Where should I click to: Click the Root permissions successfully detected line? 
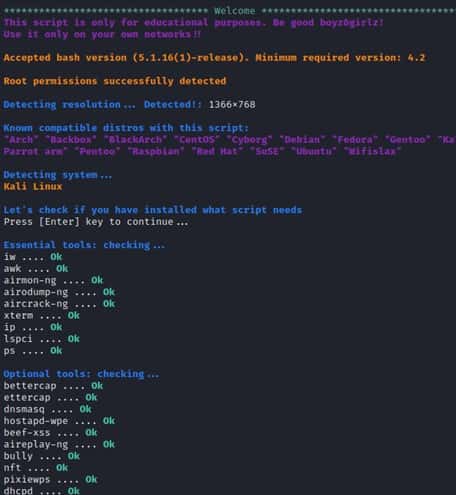[x=115, y=81]
